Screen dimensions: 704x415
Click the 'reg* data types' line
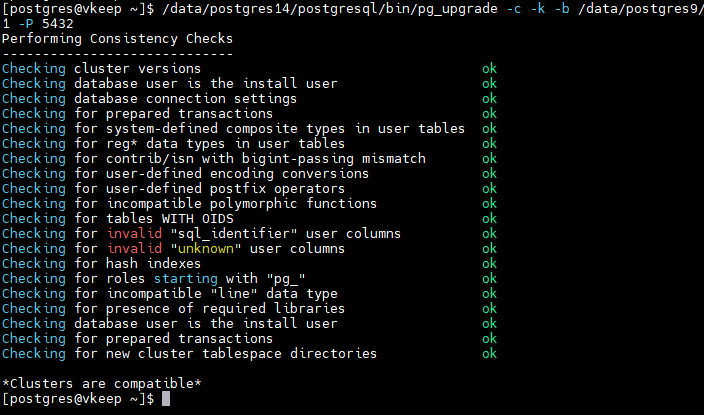(173, 144)
